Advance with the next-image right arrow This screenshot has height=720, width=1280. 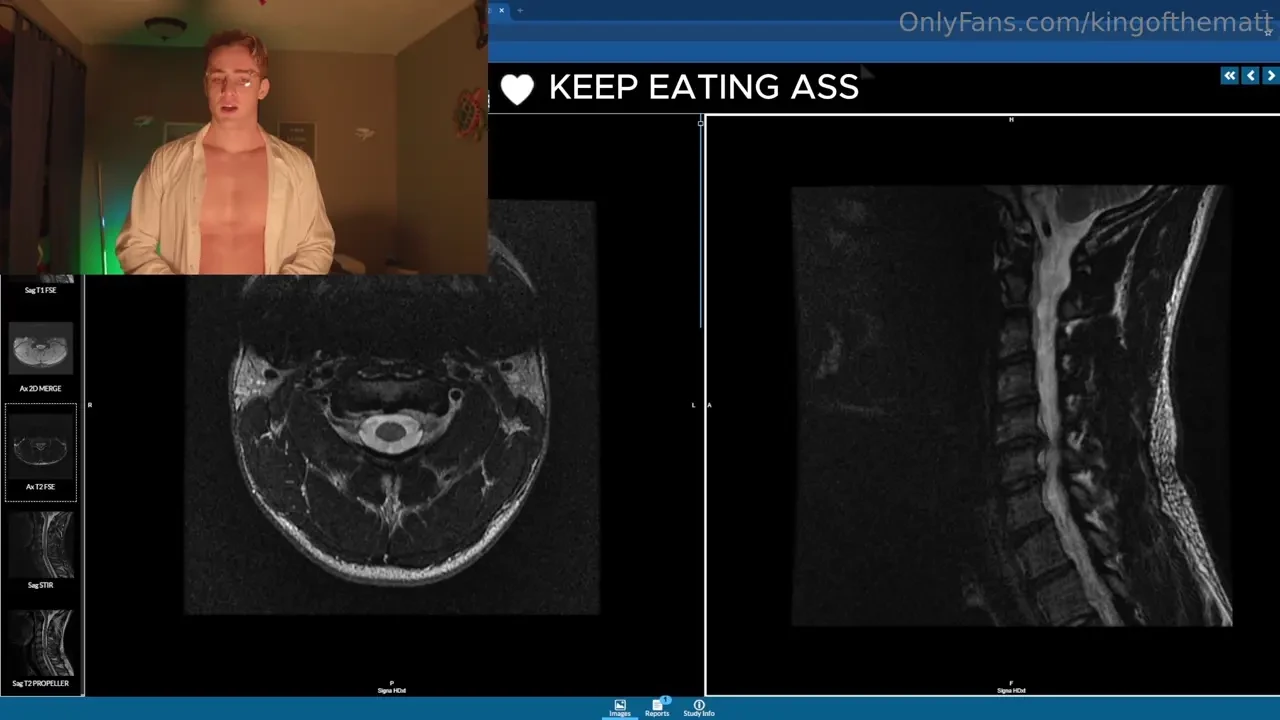(x=1270, y=75)
